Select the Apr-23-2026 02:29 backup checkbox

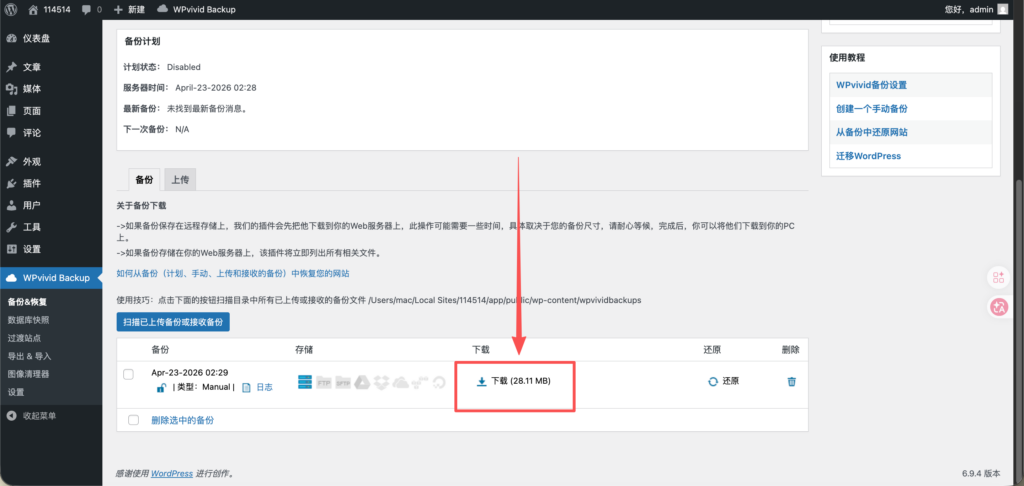[x=129, y=374]
